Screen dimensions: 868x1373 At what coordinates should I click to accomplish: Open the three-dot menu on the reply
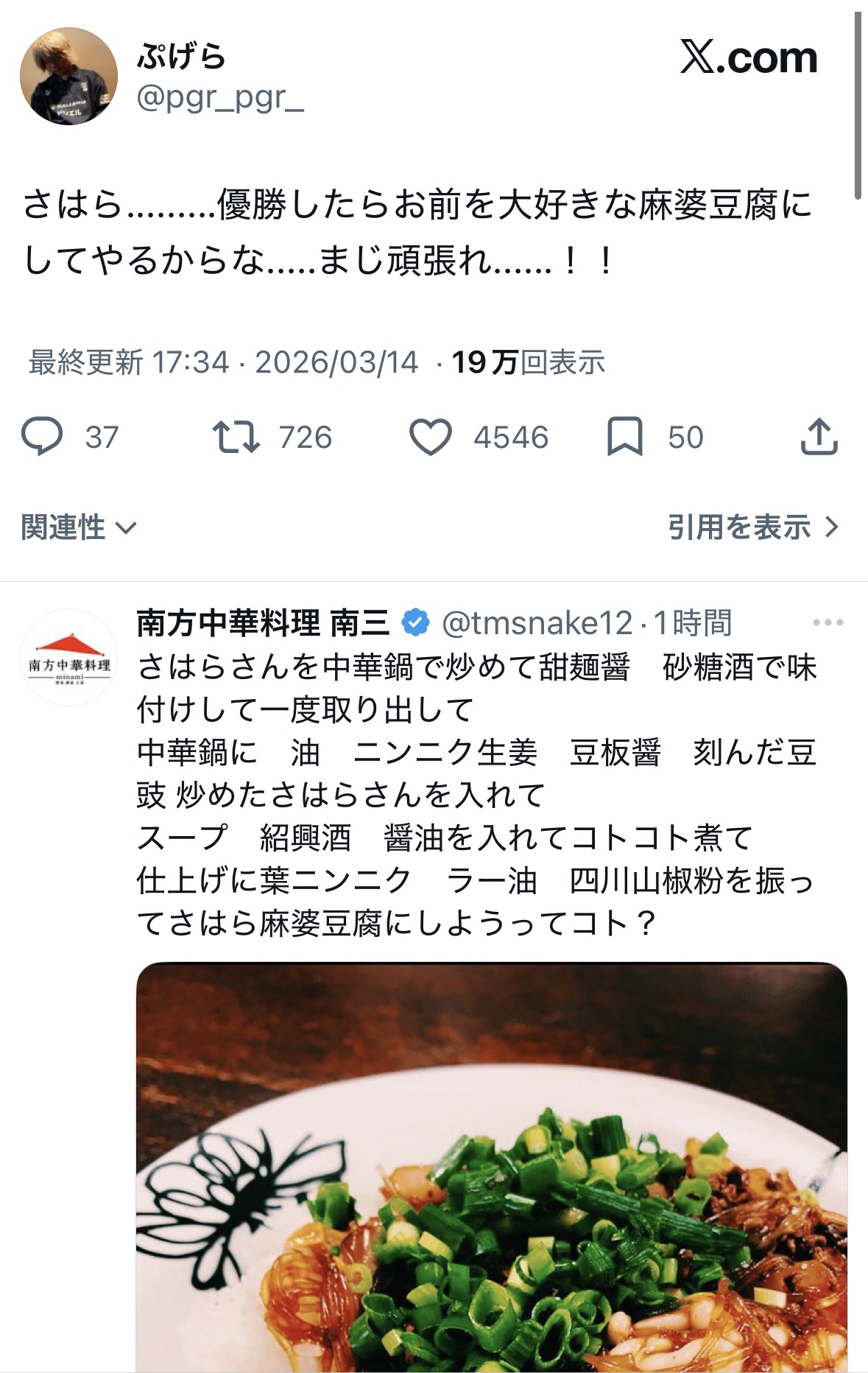pyautogui.click(x=828, y=623)
